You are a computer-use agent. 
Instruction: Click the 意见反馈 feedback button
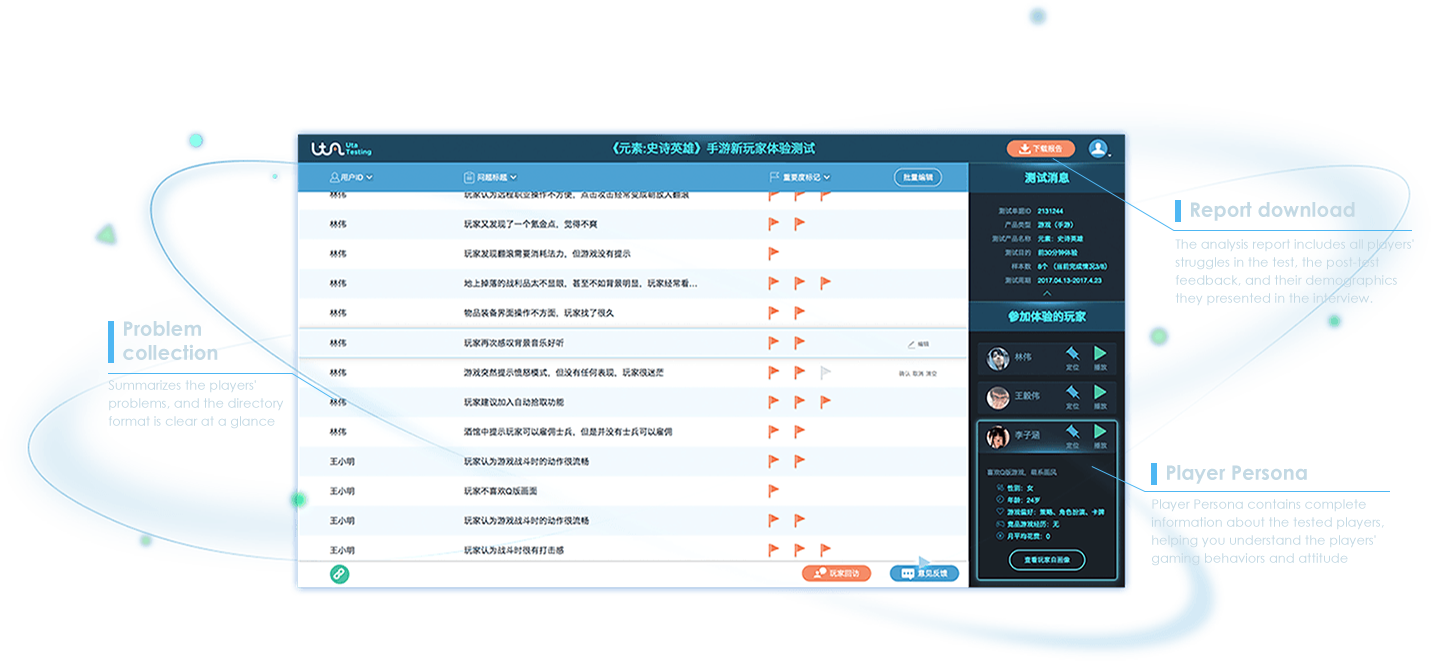pos(924,573)
